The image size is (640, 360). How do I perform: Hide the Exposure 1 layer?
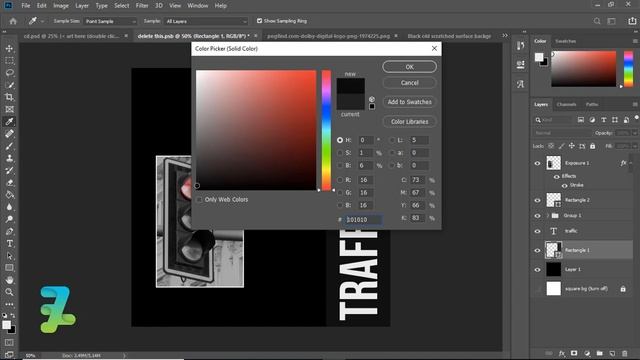coord(537,163)
